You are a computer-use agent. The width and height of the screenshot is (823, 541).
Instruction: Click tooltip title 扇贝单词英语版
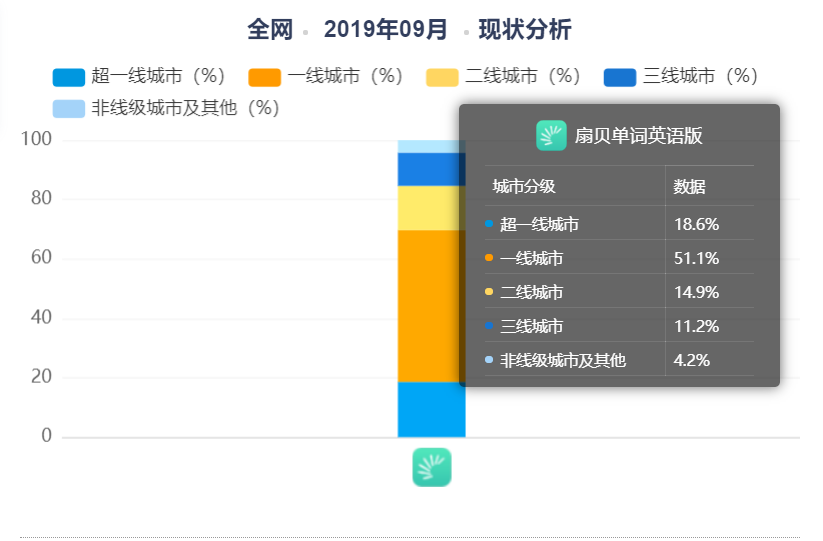[x=638, y=136]
